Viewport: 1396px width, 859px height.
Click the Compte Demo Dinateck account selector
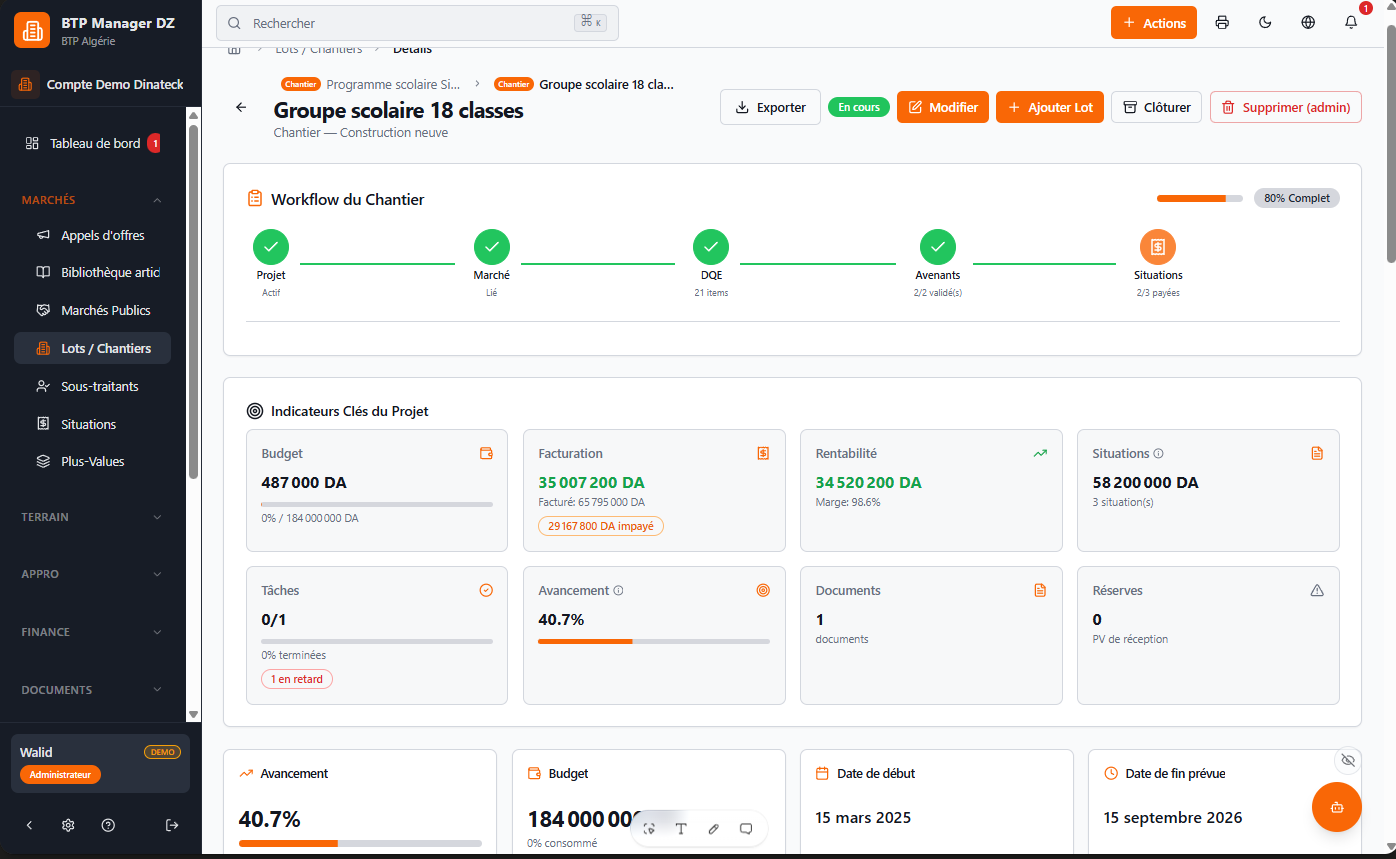pos(100,85)
